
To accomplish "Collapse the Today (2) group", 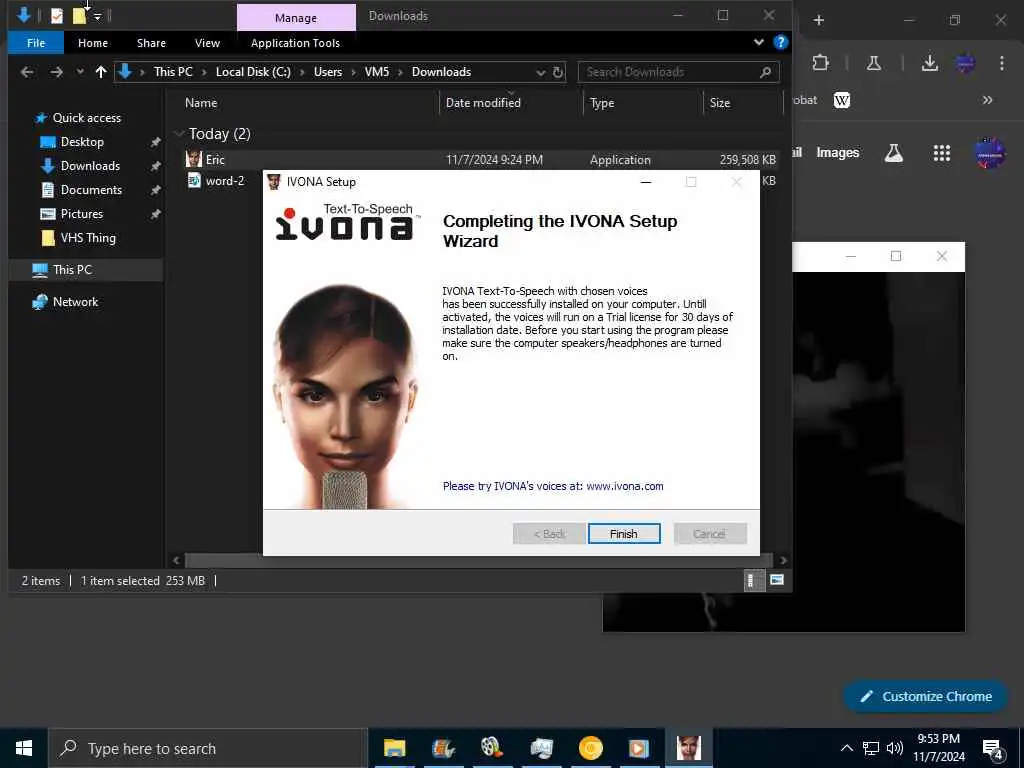I will 179,134.
